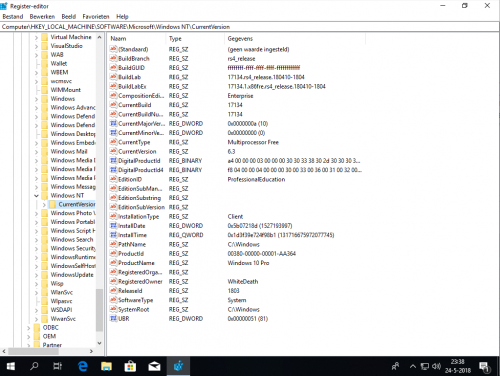Select the WBEM key in tree
This screenshot has width=500, height=376.
[59, 72]
